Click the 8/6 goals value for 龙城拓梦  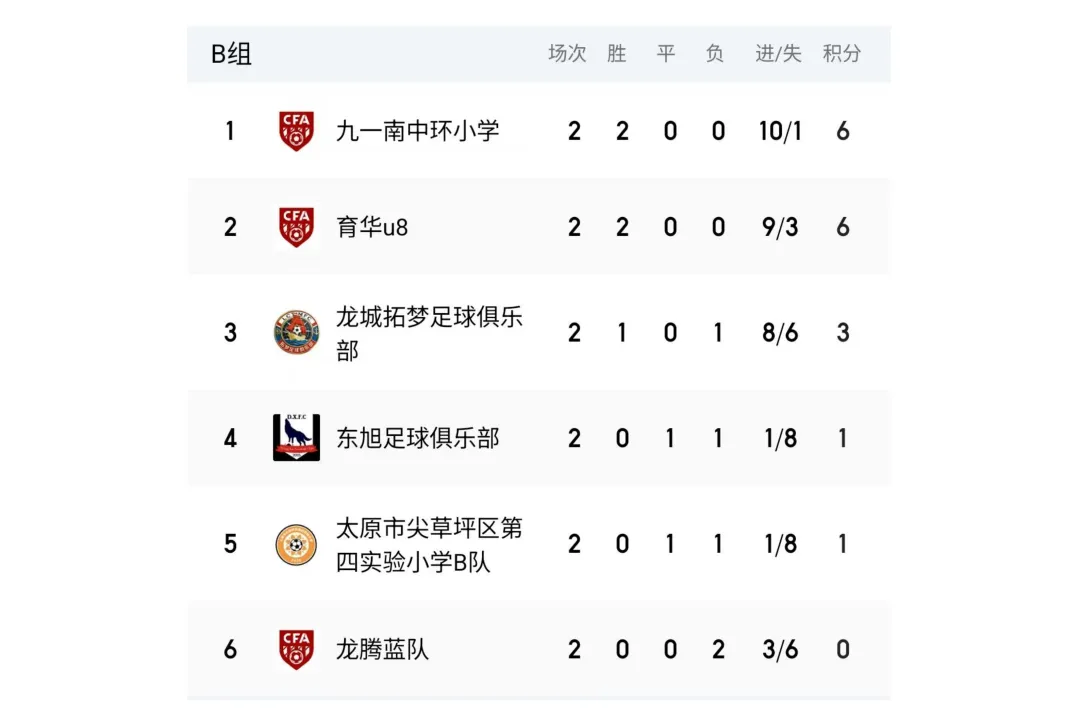click(780, 333)
